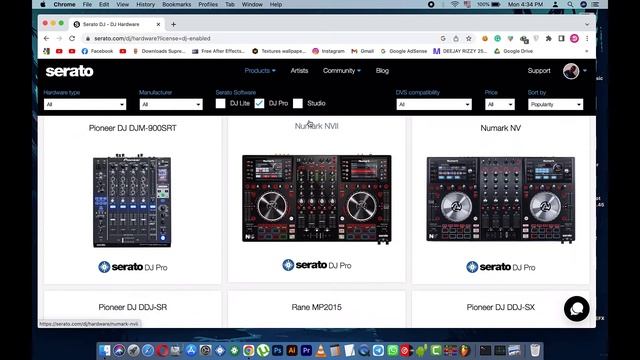
Task: Open the Numark NV product image
Action: (501, 200)
